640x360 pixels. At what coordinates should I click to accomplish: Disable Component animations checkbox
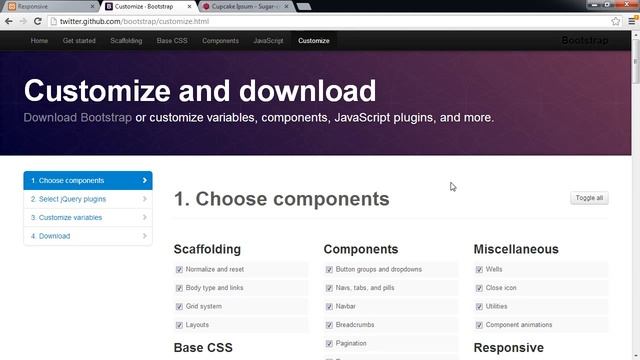click(x=479, y=325)
